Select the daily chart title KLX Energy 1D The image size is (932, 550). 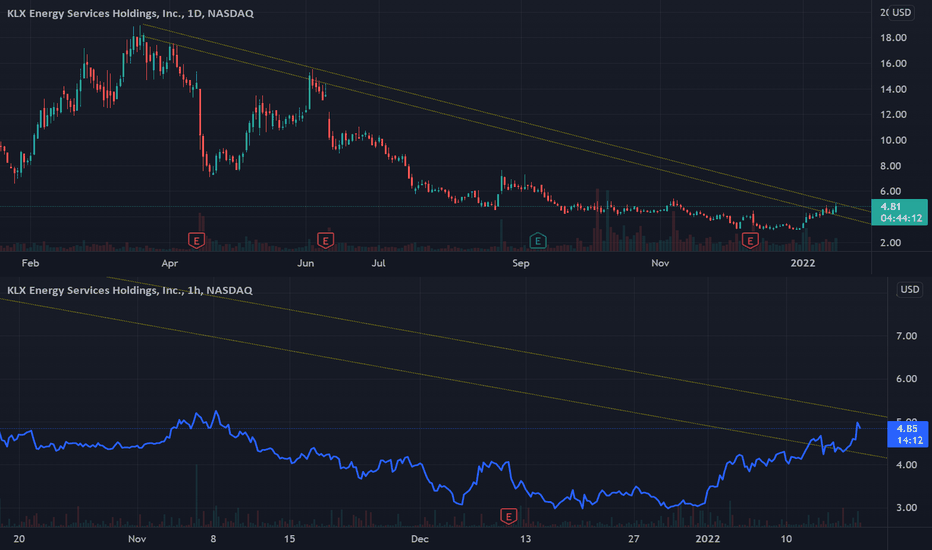tap(130, 13)
